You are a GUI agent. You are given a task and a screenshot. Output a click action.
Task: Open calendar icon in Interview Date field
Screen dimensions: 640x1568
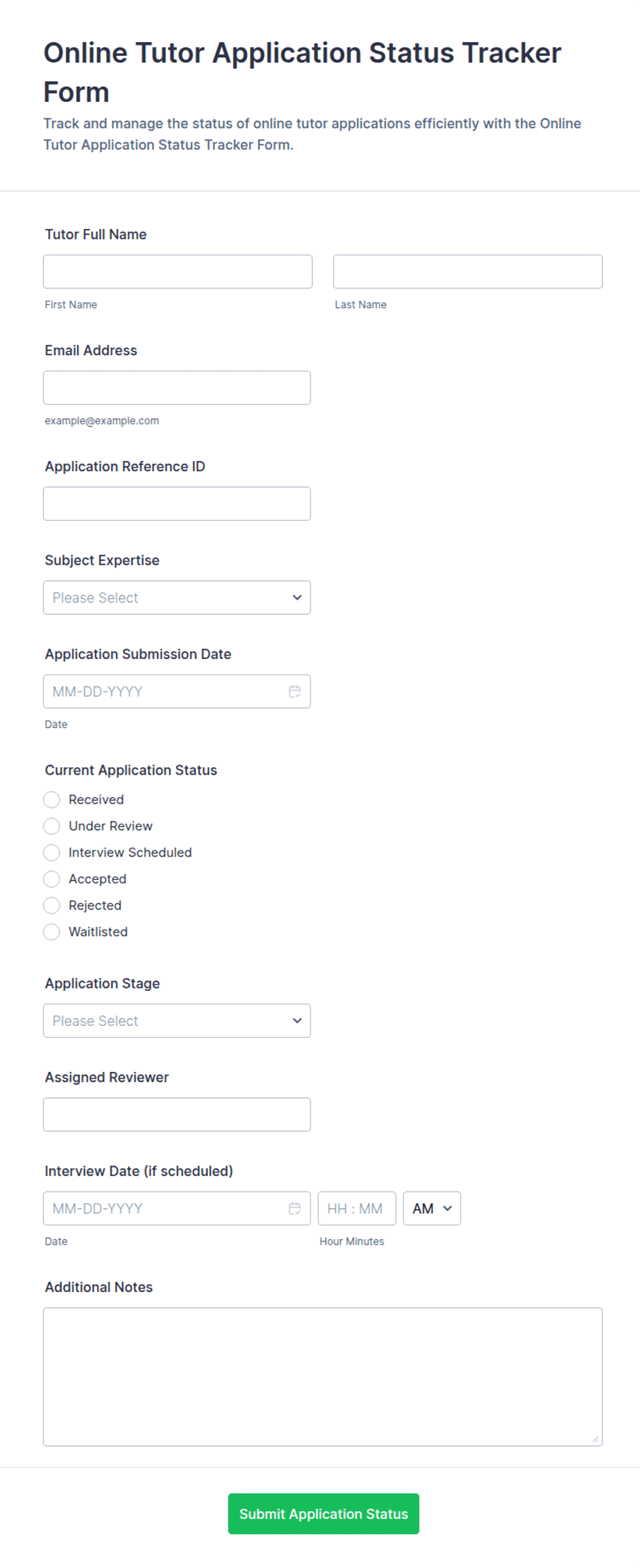click(x=295, y=1208)
